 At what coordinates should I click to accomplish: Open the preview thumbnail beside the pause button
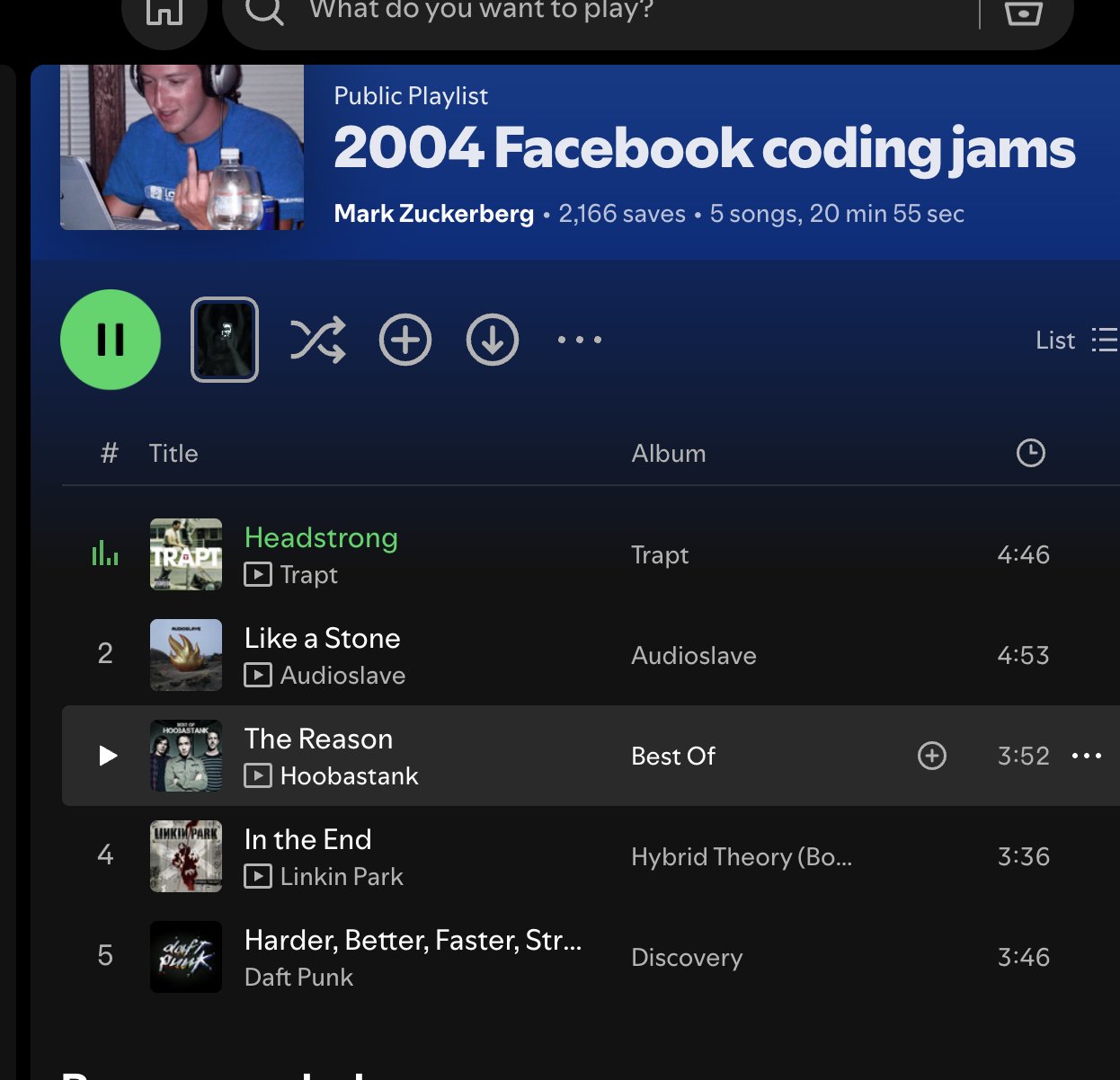[x=225, y=340]
